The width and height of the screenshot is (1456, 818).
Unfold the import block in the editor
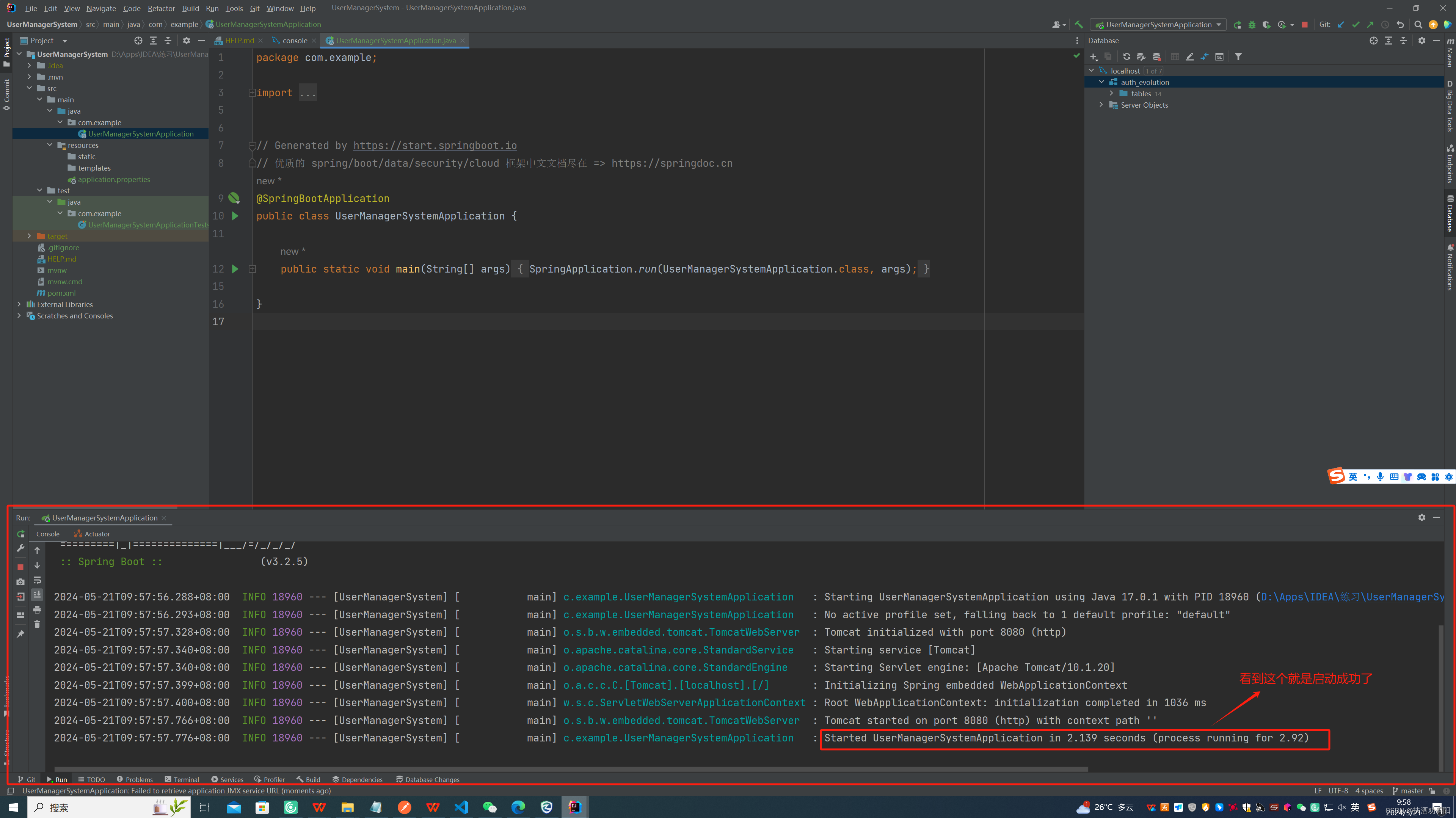point(252,92)
